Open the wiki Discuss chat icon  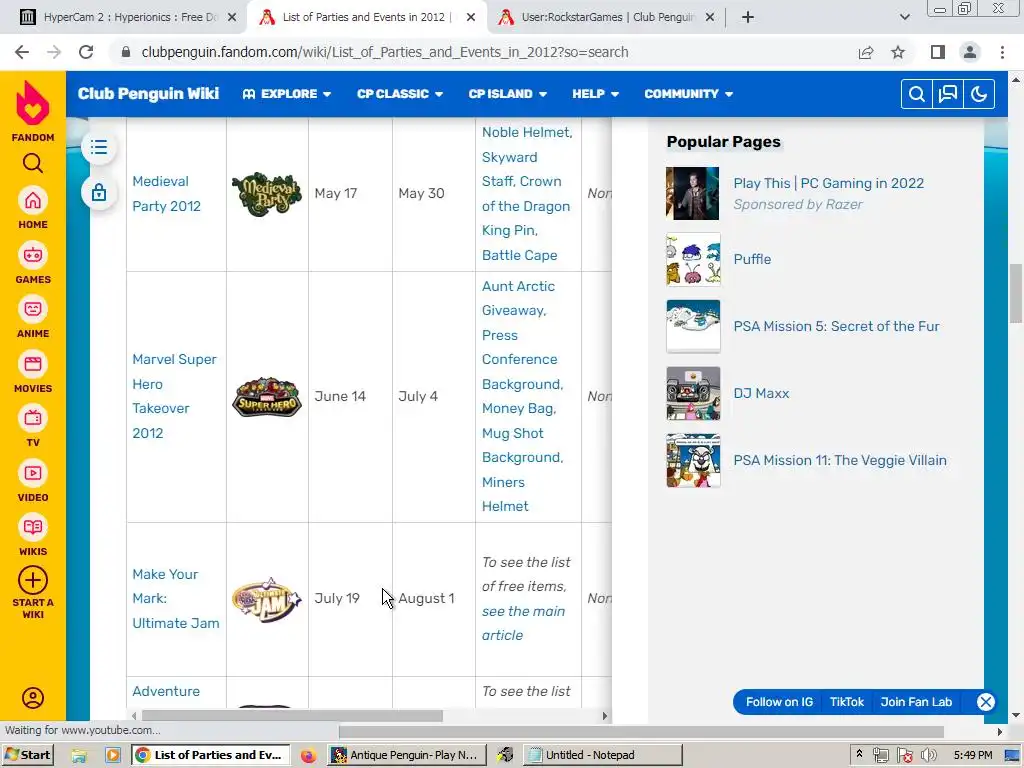[x=948, y=94]
